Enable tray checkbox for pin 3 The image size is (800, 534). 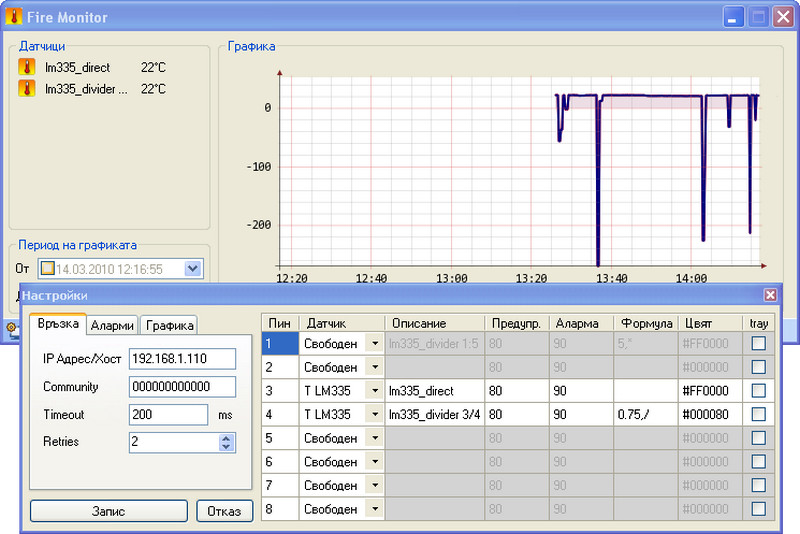click(x=759, y=391)
